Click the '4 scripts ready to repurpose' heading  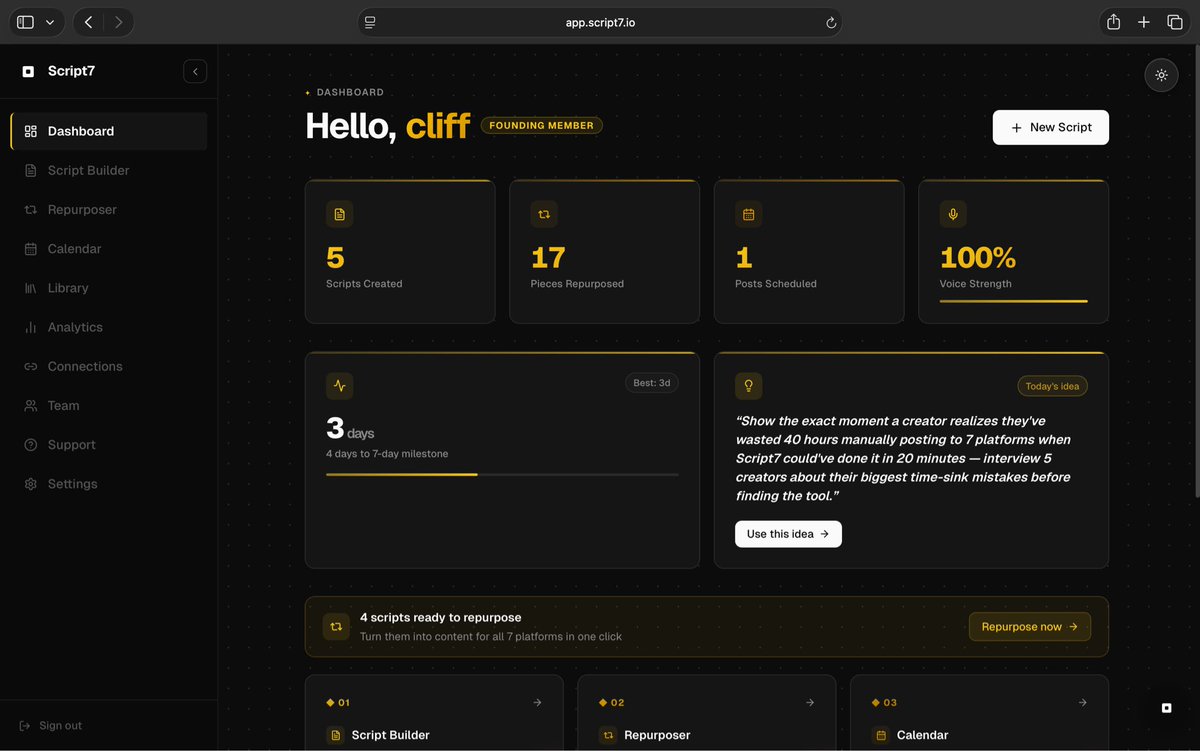coord(441,618)
